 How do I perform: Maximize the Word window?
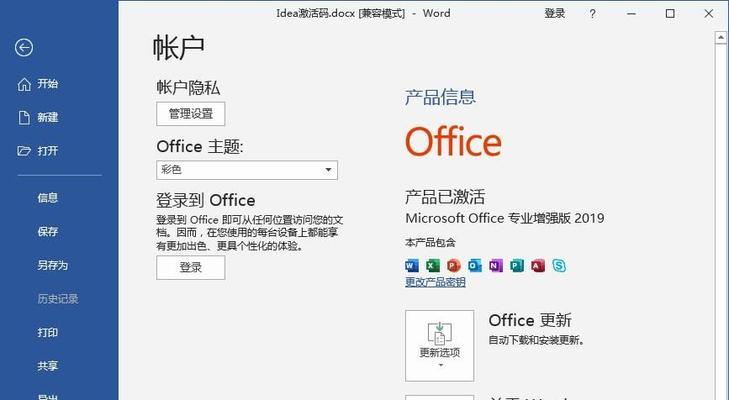tap(670, 14)
